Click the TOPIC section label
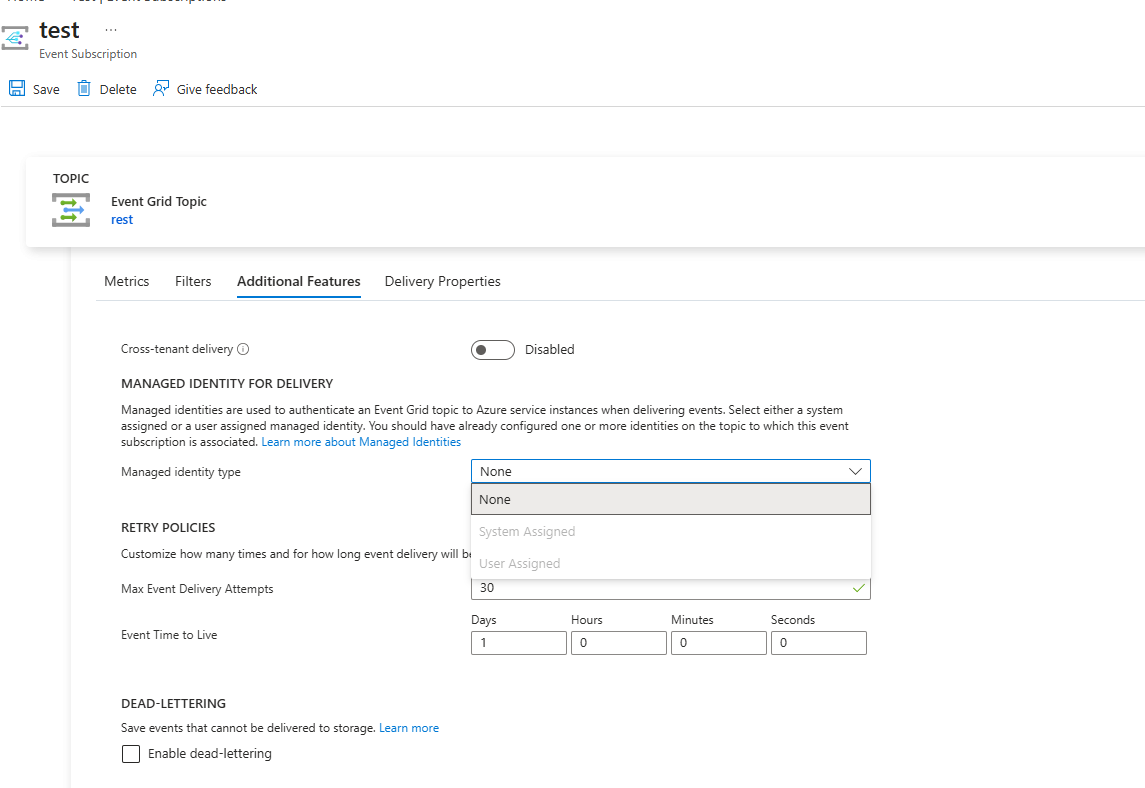The width and height of the screenshot is (1145, 788). pos(71,178)
